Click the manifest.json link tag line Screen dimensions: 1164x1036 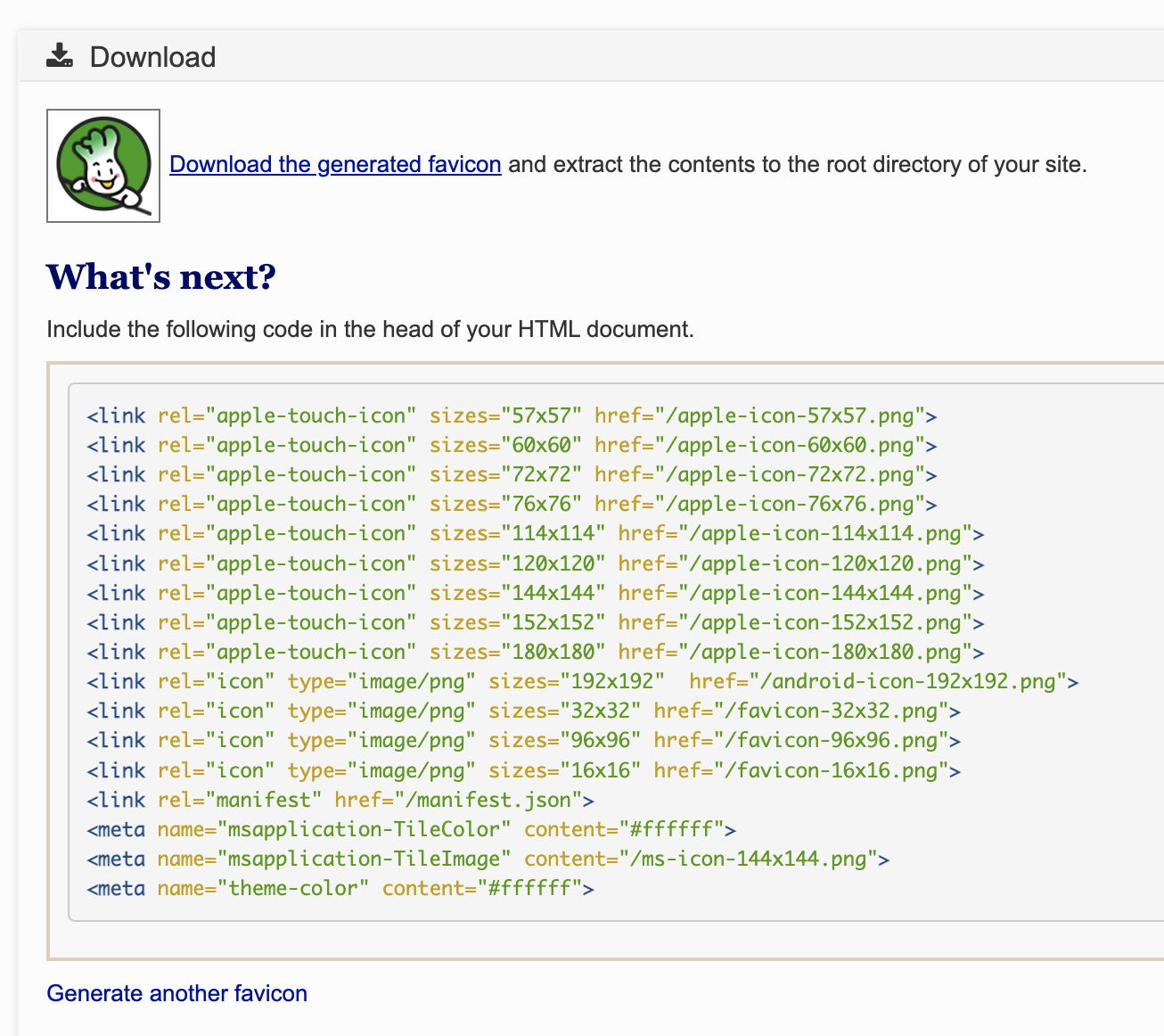click(x=340, y=800)
